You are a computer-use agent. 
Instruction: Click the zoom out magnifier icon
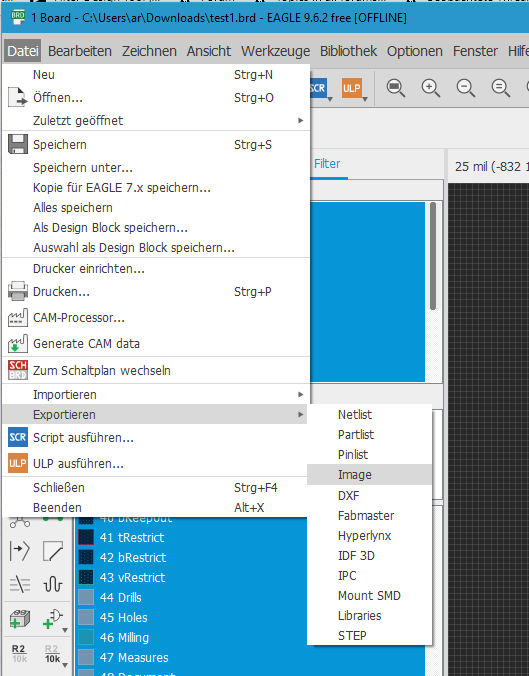click(466, 88)
